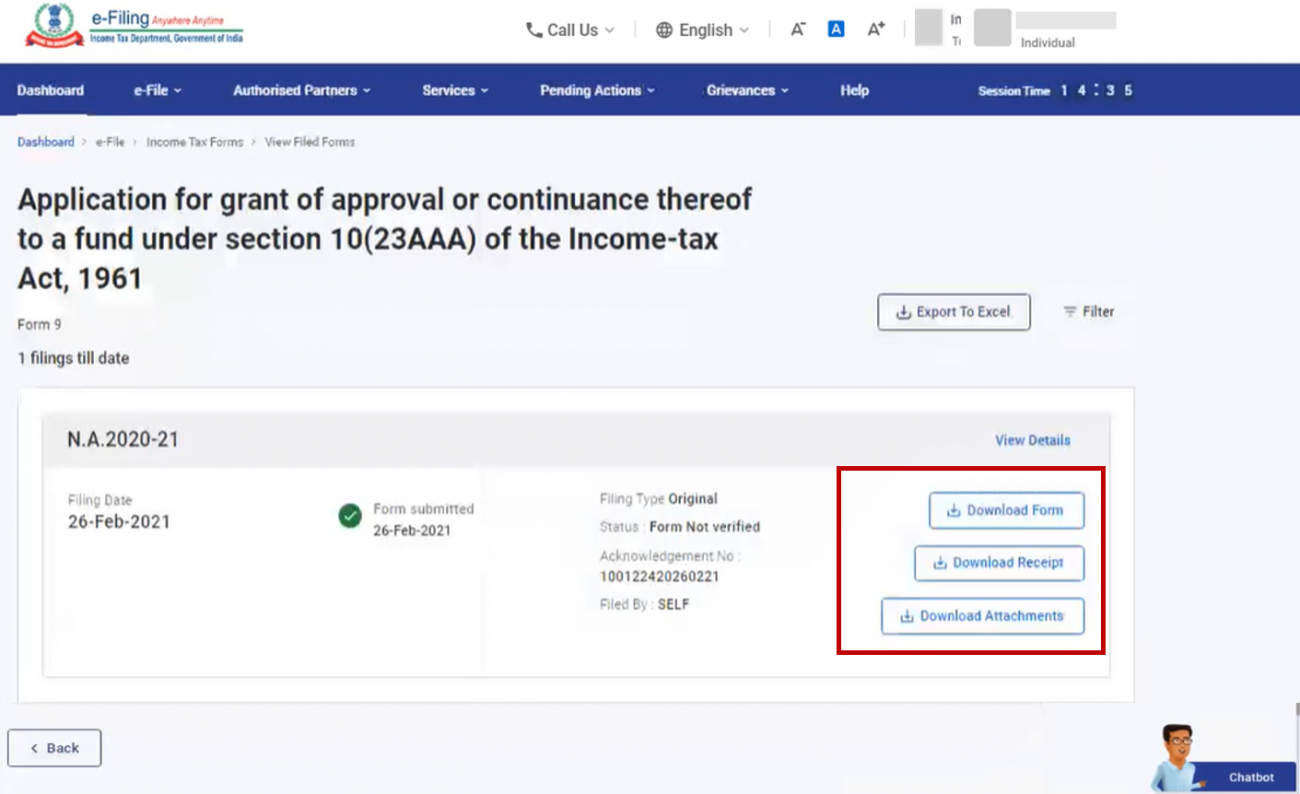Toggle the blue accessibility A theme option
1300x794 pixels.
[836, 28]
